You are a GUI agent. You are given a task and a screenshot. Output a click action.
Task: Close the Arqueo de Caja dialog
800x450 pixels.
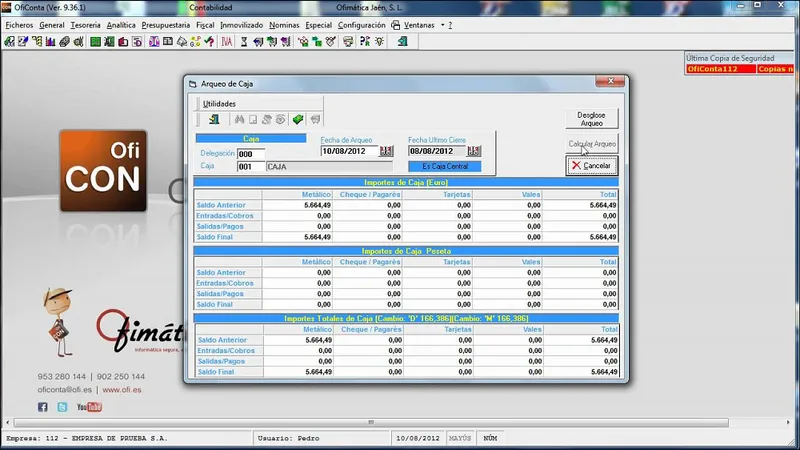point(610,81)
